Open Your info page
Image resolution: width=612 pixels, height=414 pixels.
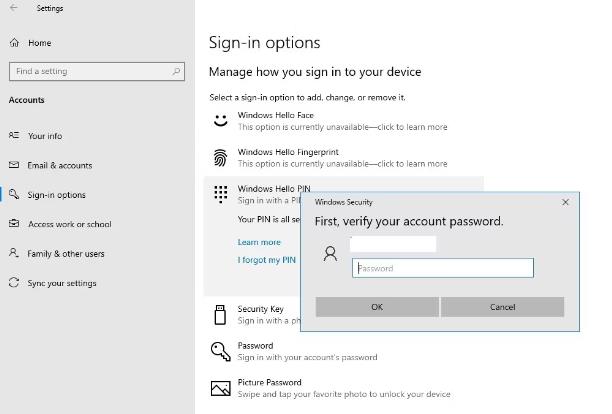click(45, 136)
